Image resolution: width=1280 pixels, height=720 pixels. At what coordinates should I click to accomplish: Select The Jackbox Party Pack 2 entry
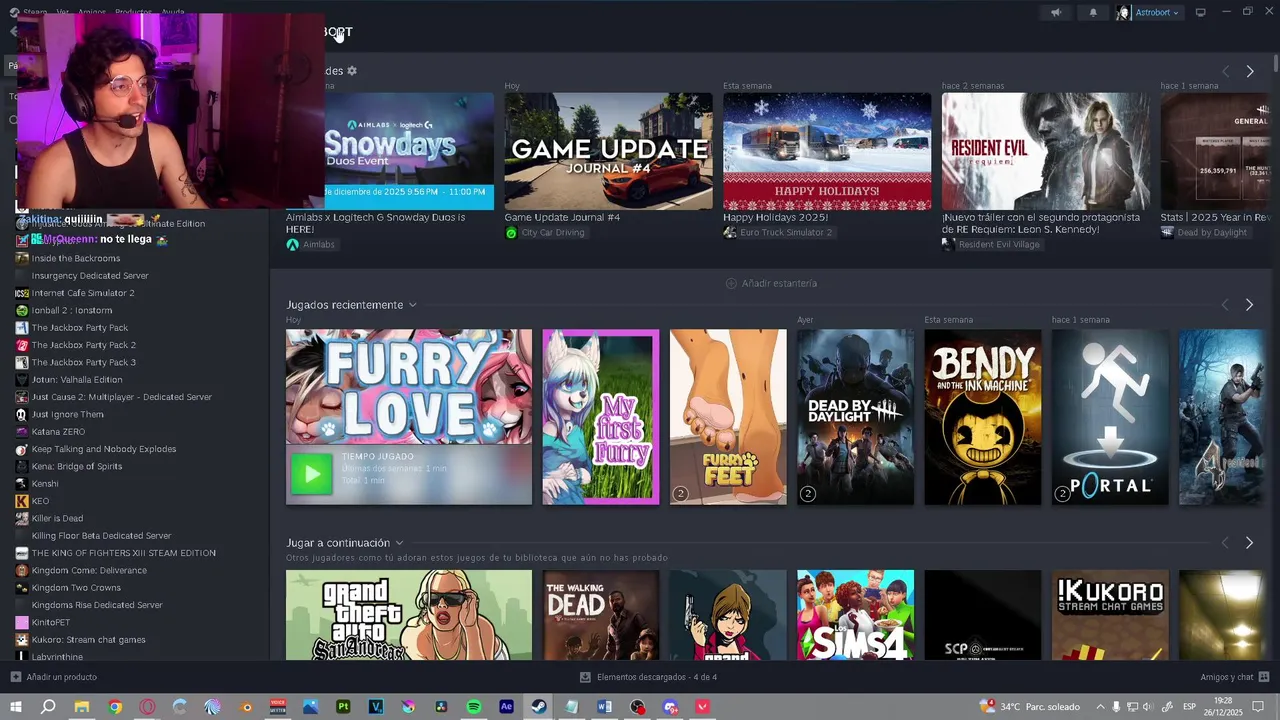click(x=83, y=345)
